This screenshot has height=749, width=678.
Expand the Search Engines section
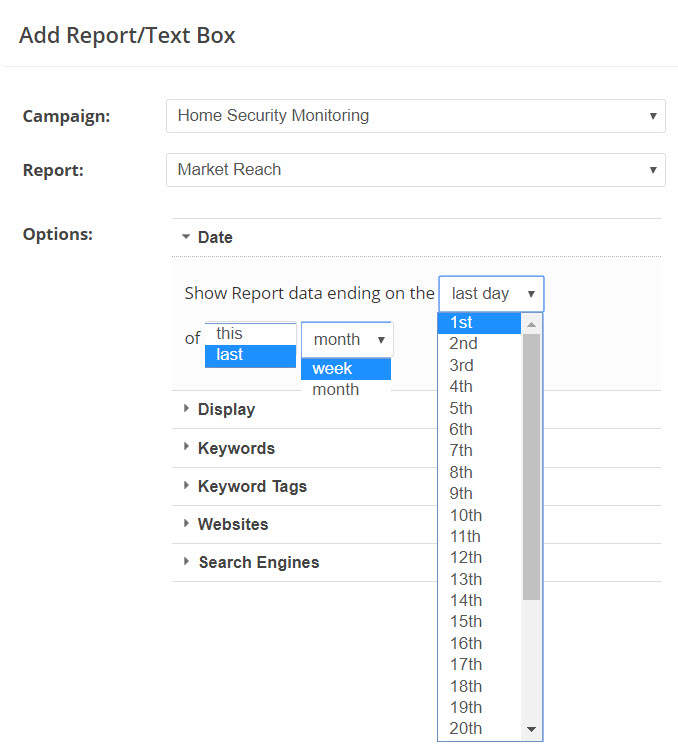click(258, 562)
